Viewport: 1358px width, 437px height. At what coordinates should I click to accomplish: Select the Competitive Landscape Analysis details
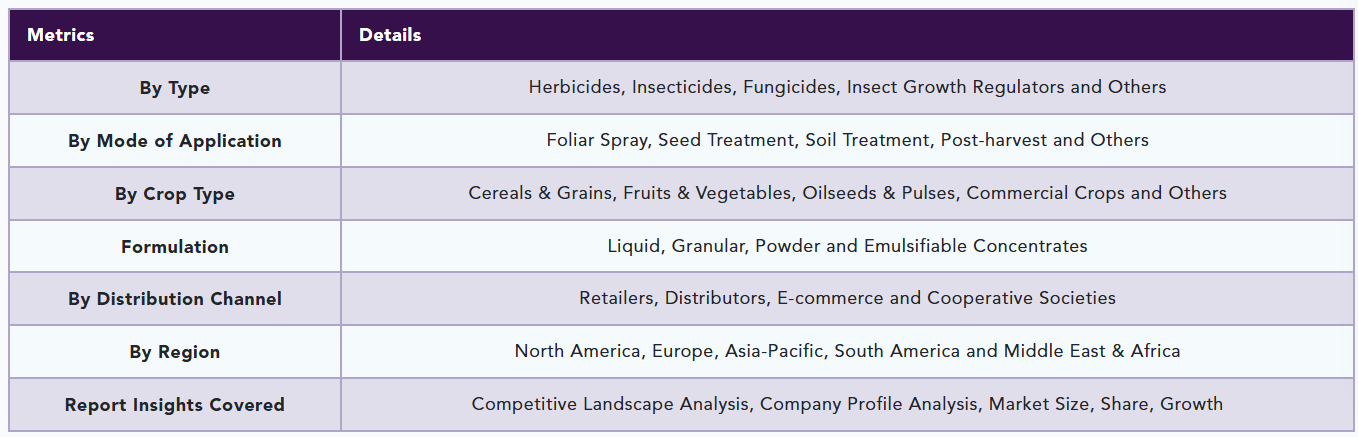pyautogui.click(x=847, y=404)
